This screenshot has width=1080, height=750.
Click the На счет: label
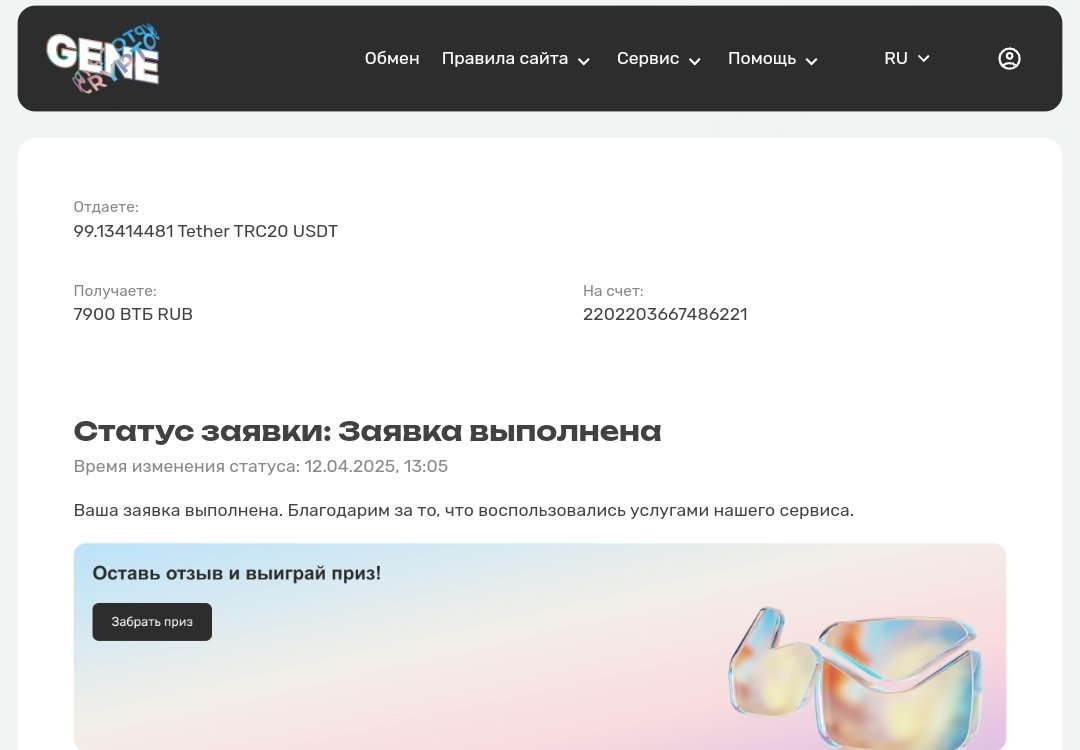point(613,291)
